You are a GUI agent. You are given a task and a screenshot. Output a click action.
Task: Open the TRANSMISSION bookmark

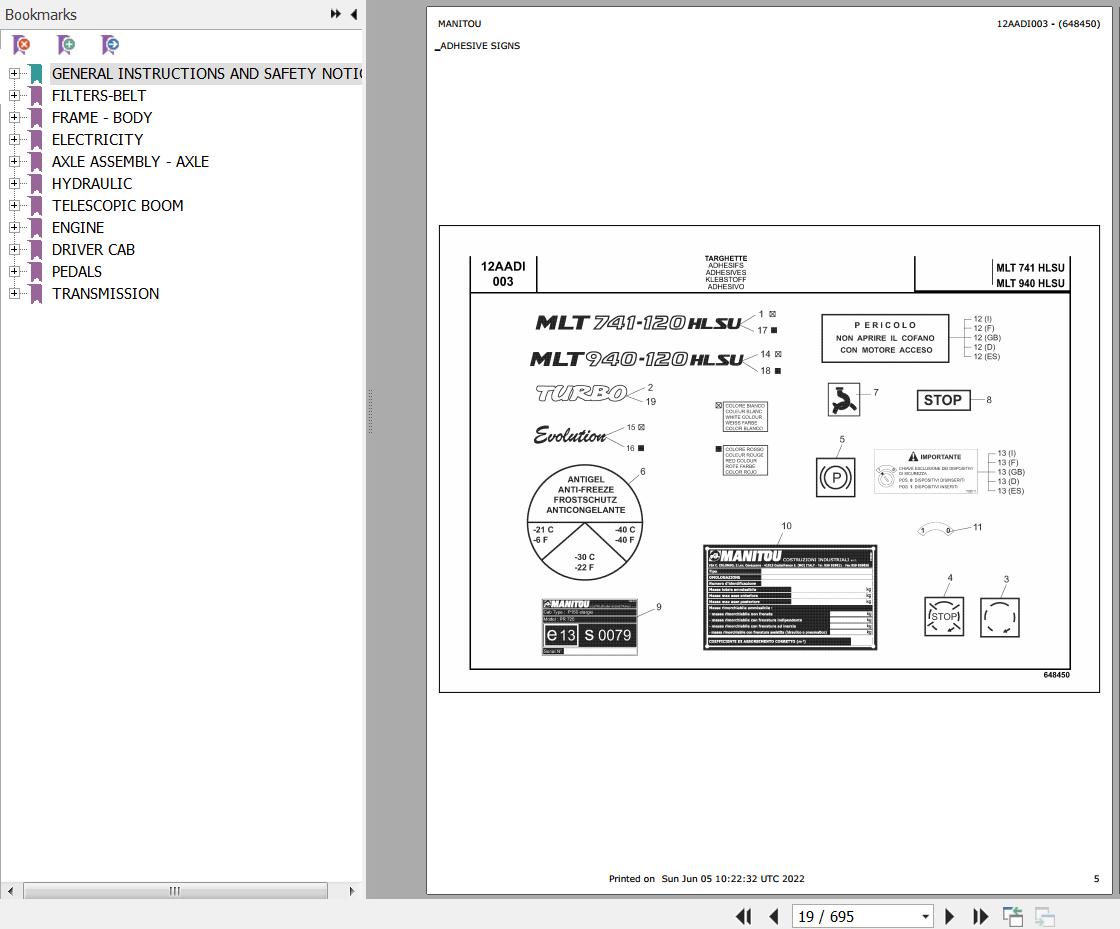click(x=105, y=293)
